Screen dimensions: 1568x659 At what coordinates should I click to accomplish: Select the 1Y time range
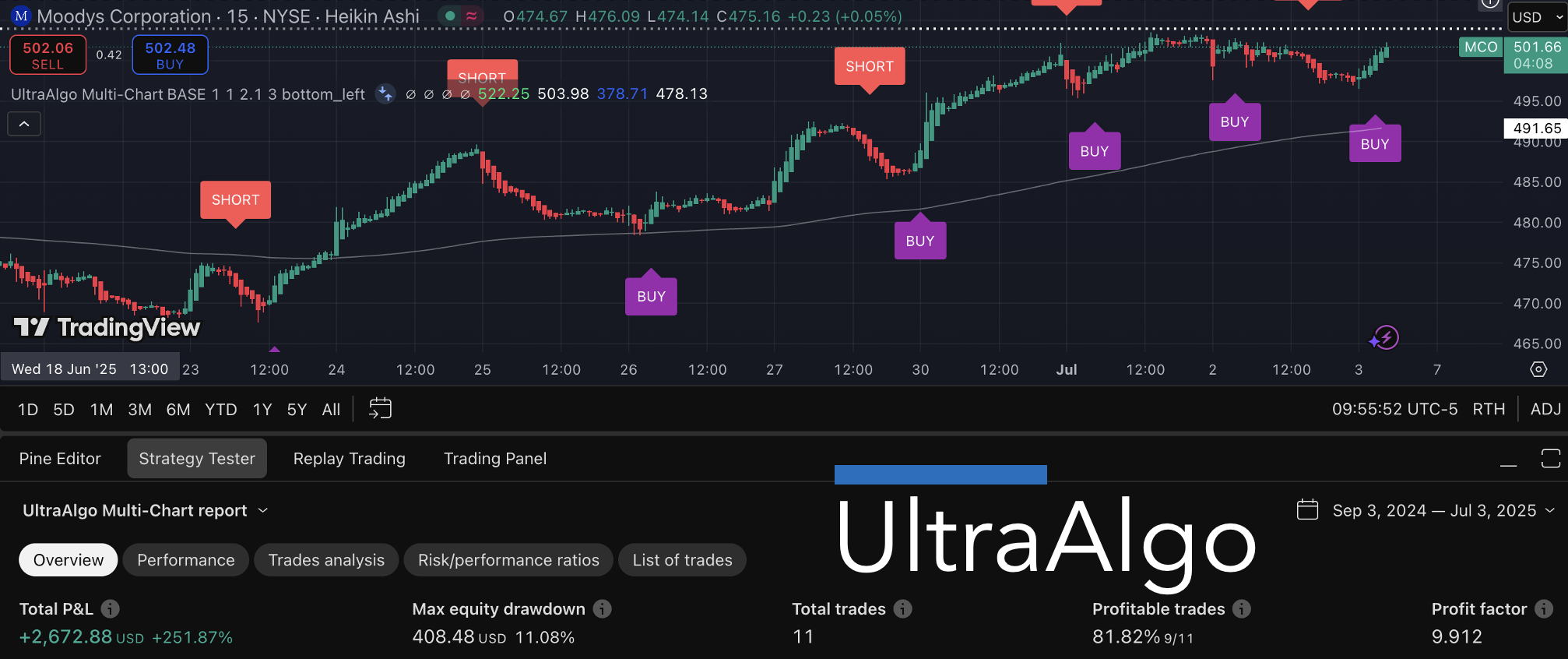coord(262,409)
